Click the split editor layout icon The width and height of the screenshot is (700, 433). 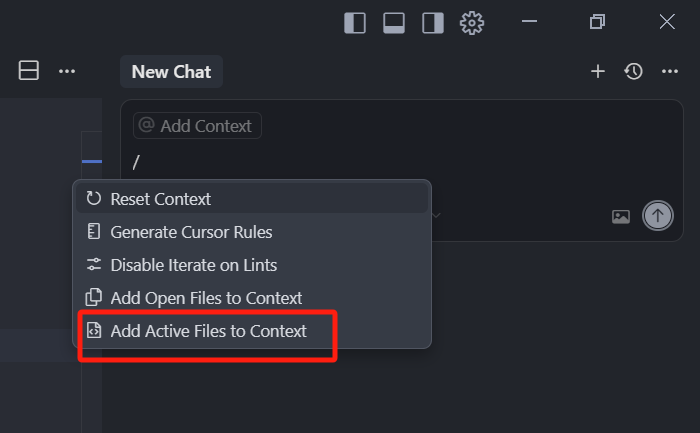tap(29, 71)
